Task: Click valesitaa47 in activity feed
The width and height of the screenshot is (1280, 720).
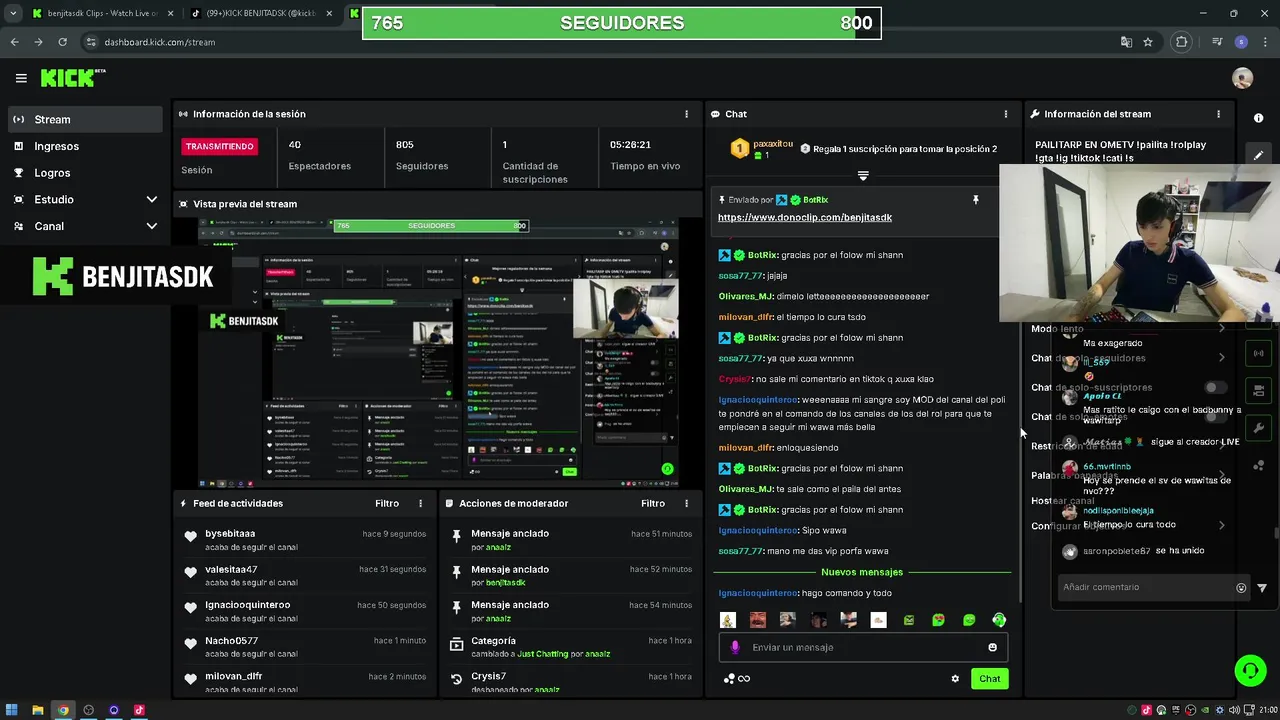Action: tap(231, 569)
